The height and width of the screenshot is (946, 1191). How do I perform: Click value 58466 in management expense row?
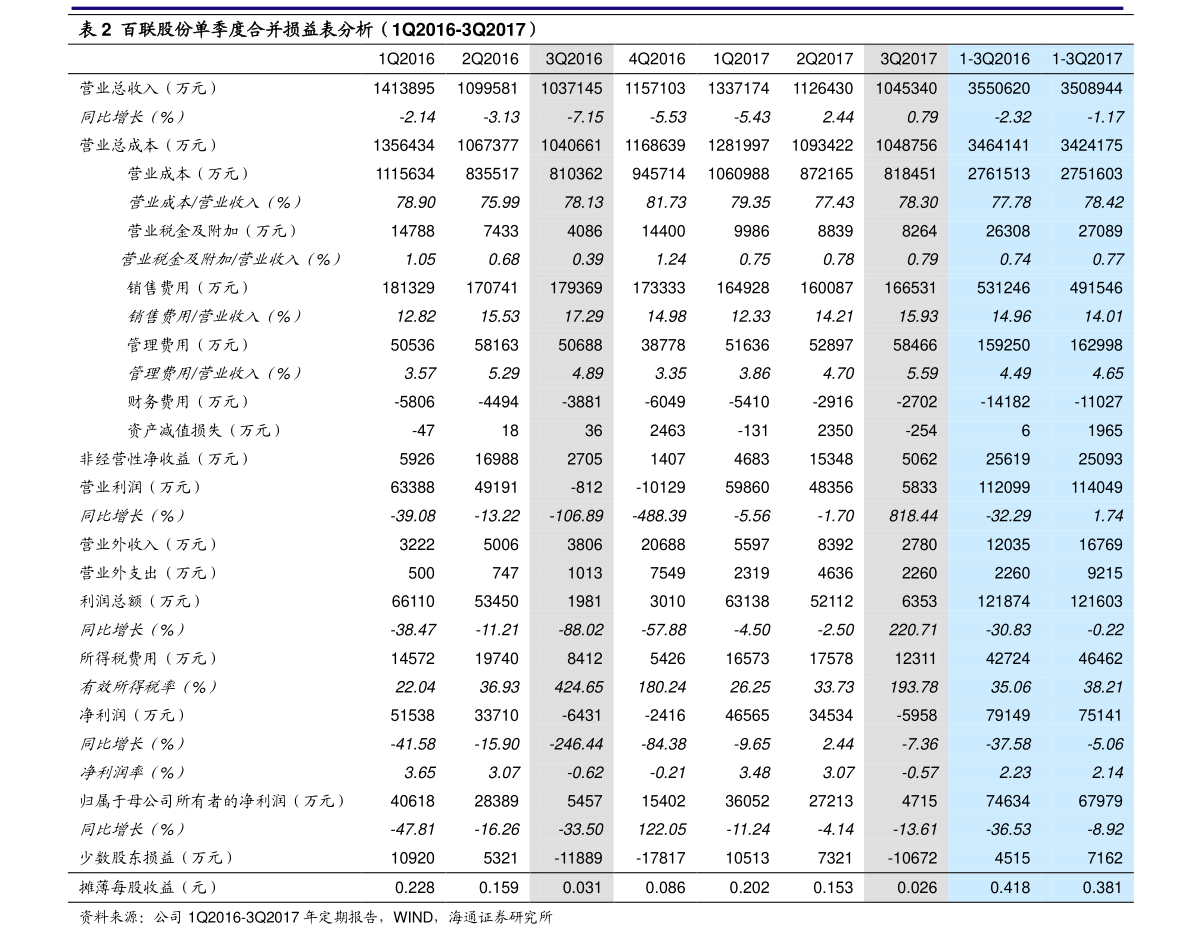(x=915, y=345)
